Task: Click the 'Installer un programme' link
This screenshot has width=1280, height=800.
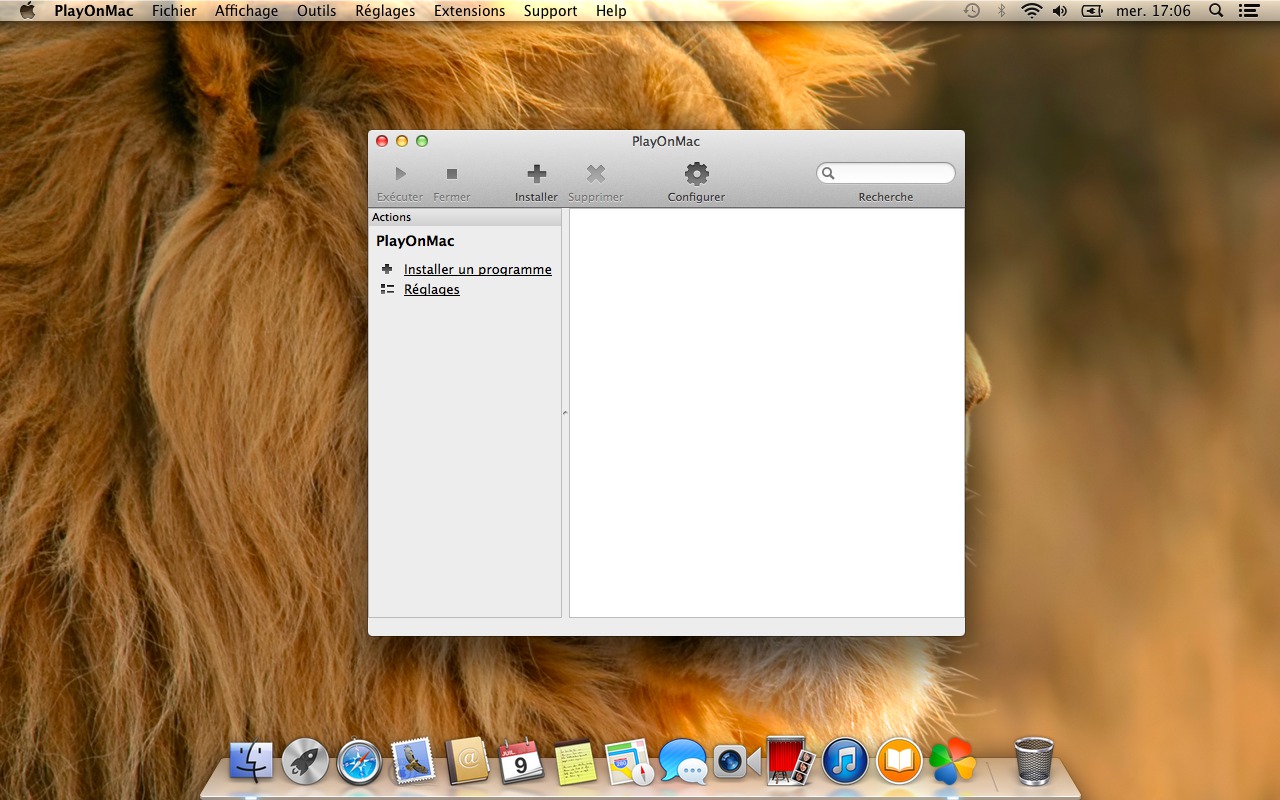Action: [x=477, y=269]
